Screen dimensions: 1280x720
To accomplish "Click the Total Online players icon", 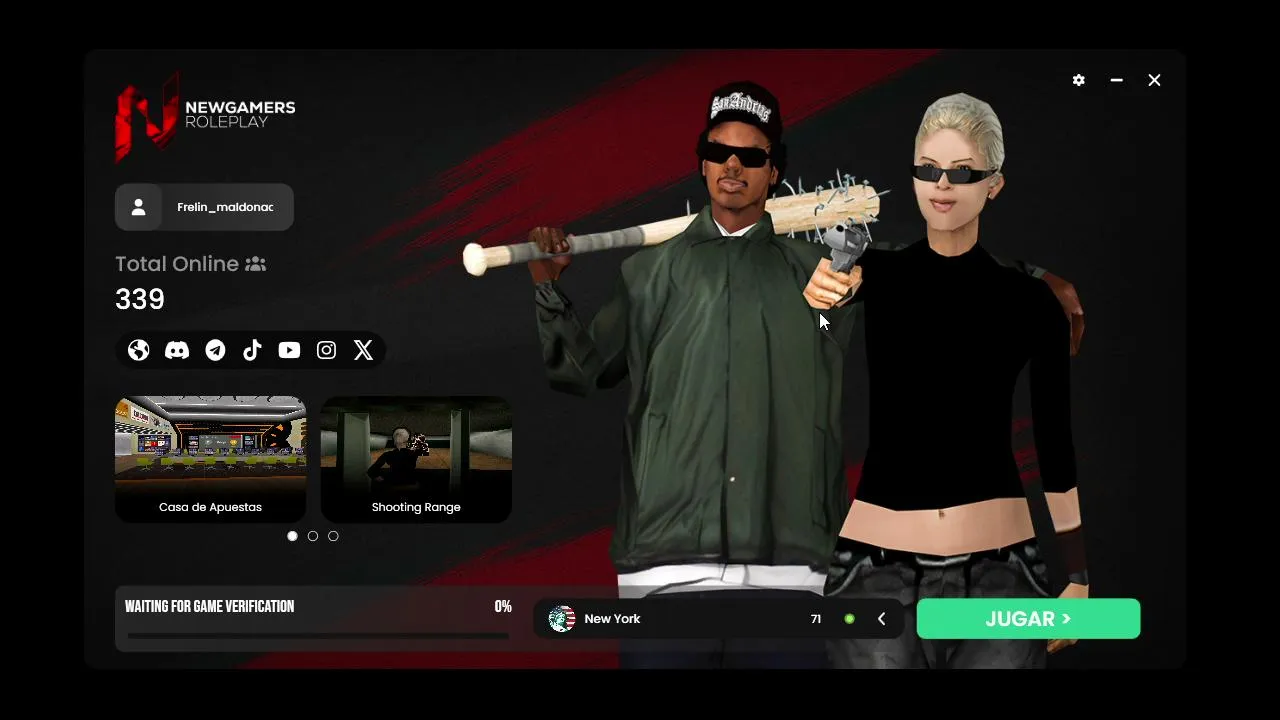I will [256, 264].
